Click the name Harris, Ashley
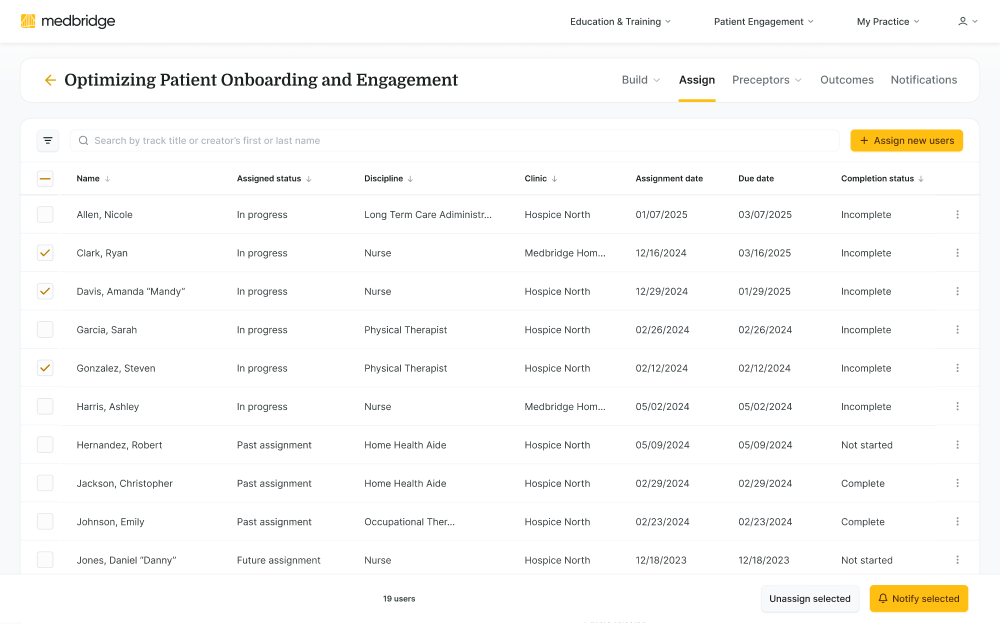 tap(108, 406)
